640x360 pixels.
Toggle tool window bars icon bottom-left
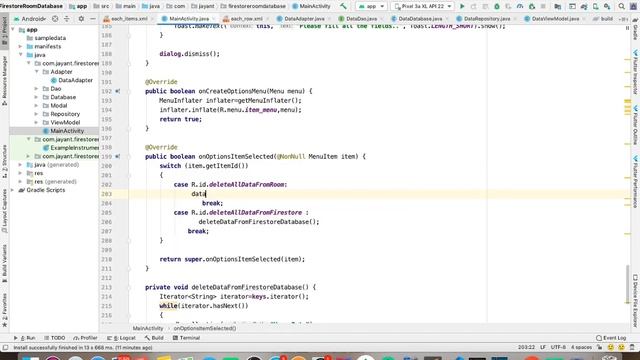(5, 348)
